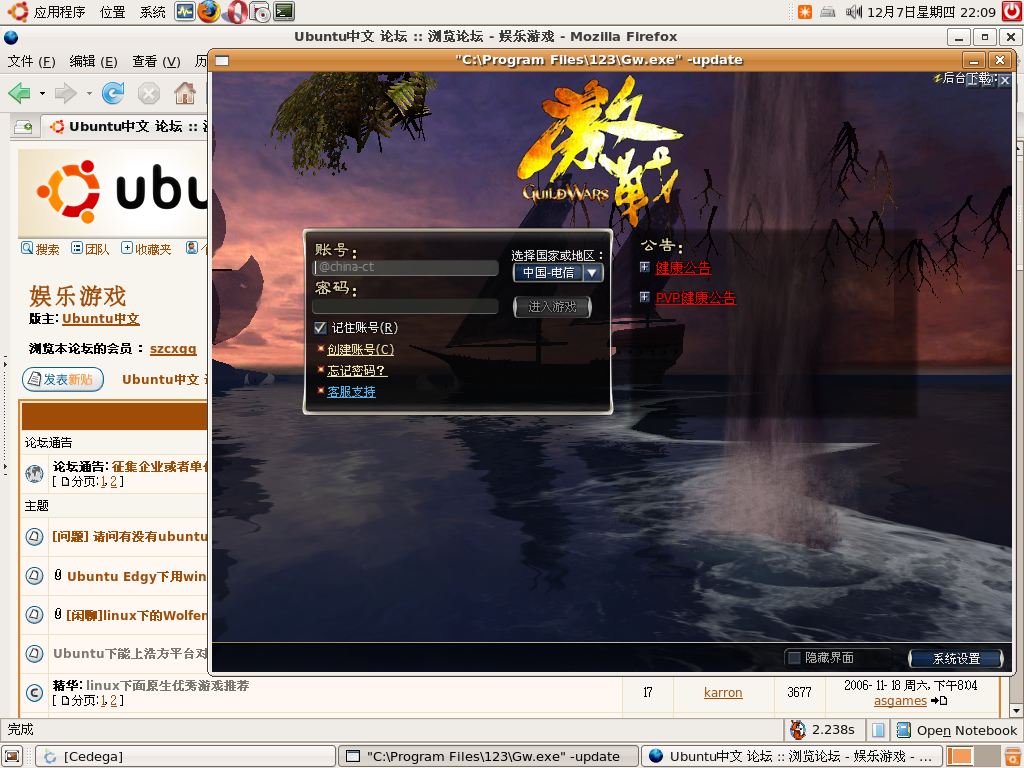Stop page loading in Firefox

(149, 93)
